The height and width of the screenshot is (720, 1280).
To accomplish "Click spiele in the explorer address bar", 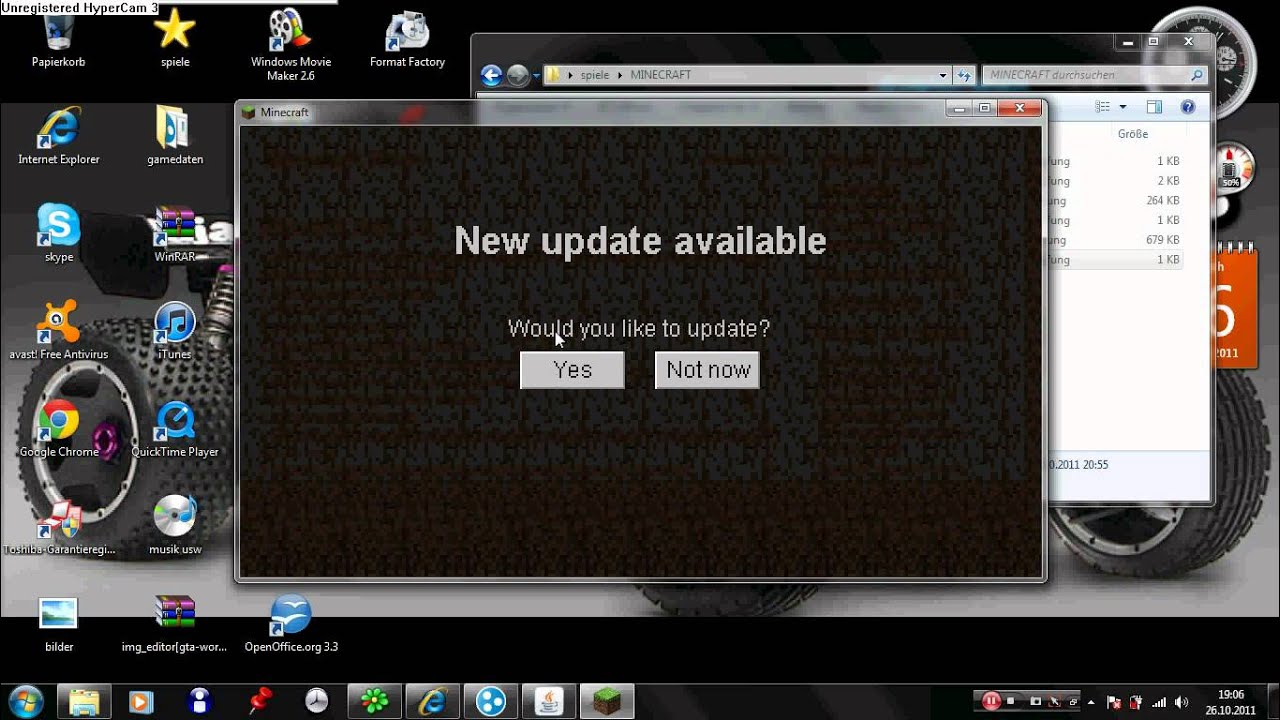I will [594, 75].
